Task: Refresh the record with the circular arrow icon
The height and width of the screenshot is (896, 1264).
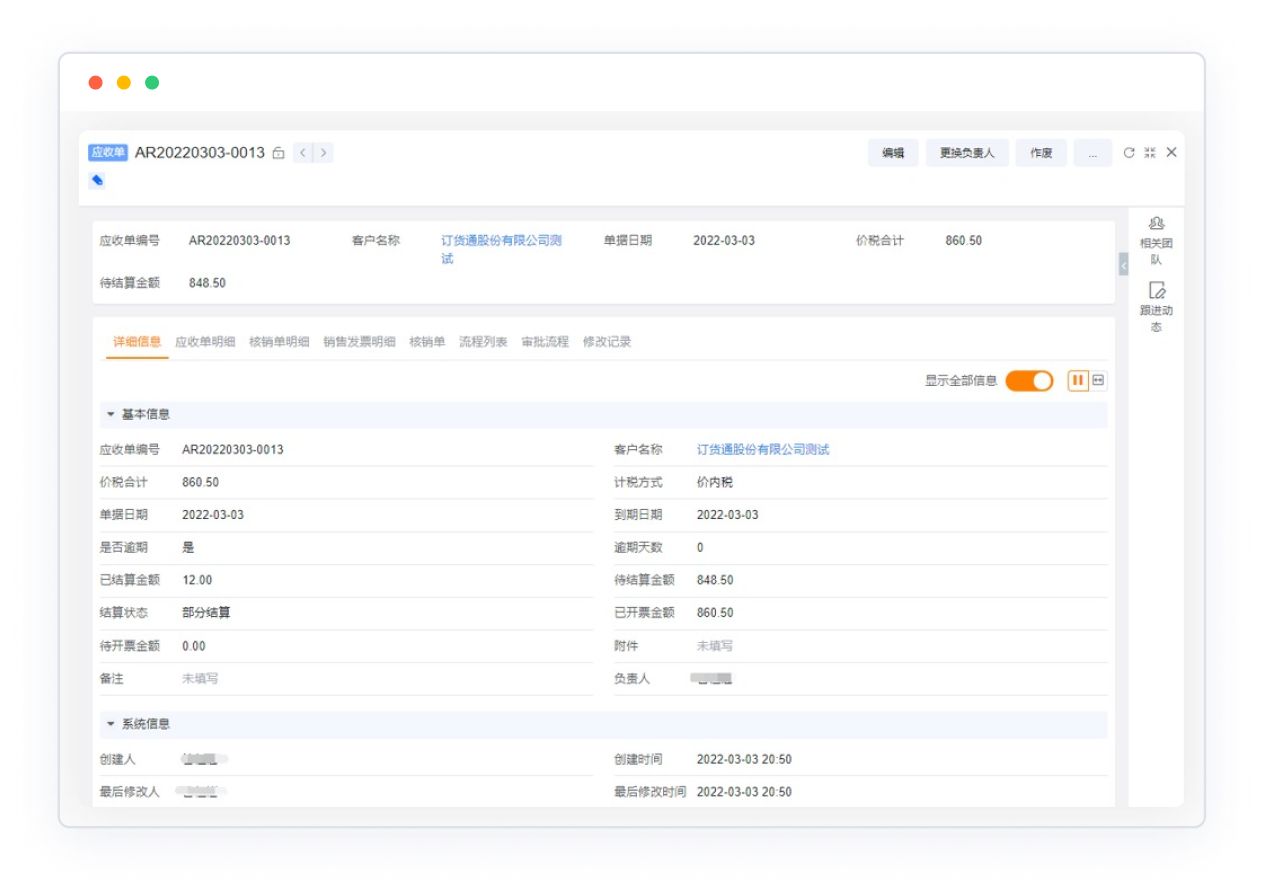Action: coord(1129,153)
